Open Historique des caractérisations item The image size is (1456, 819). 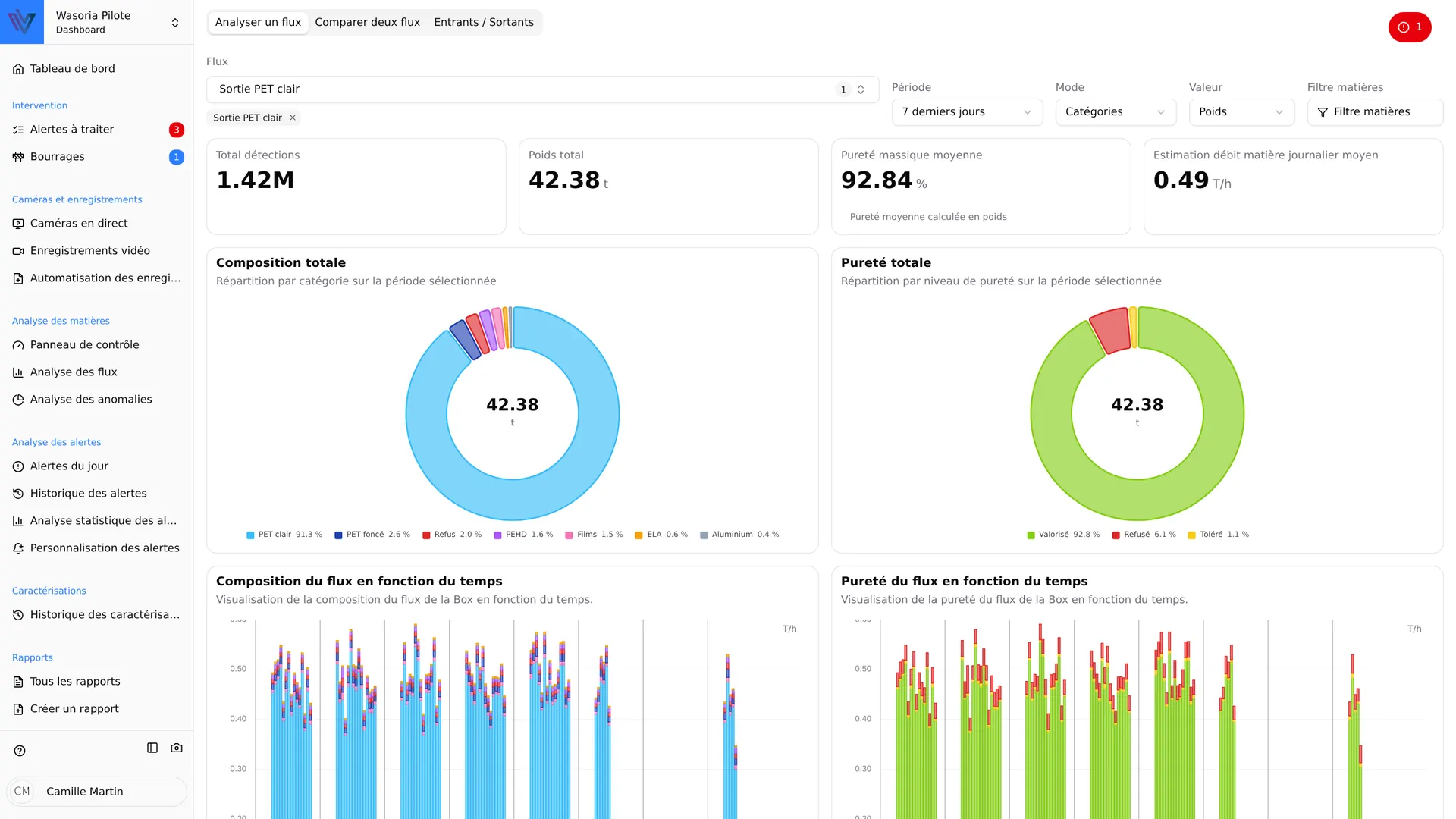point(97,615)
